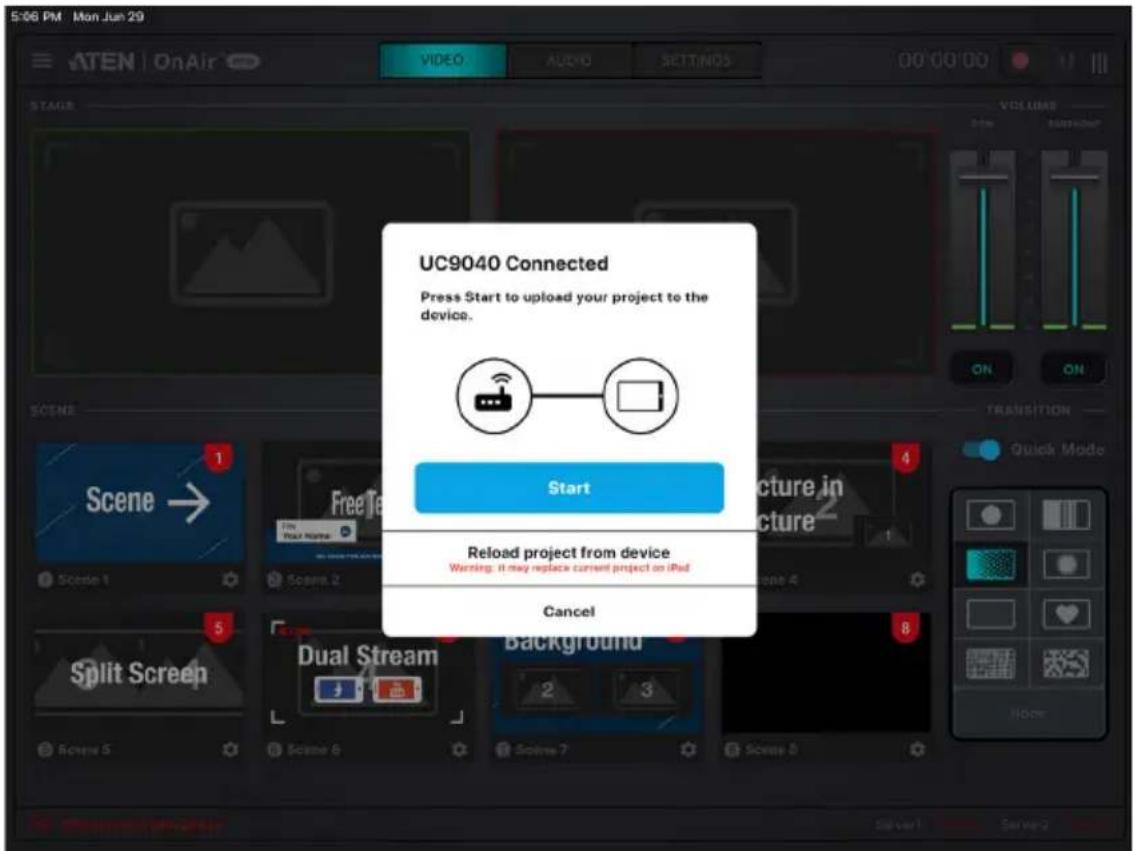Click the 00:00:00 timer display

[x=943, y=61]
